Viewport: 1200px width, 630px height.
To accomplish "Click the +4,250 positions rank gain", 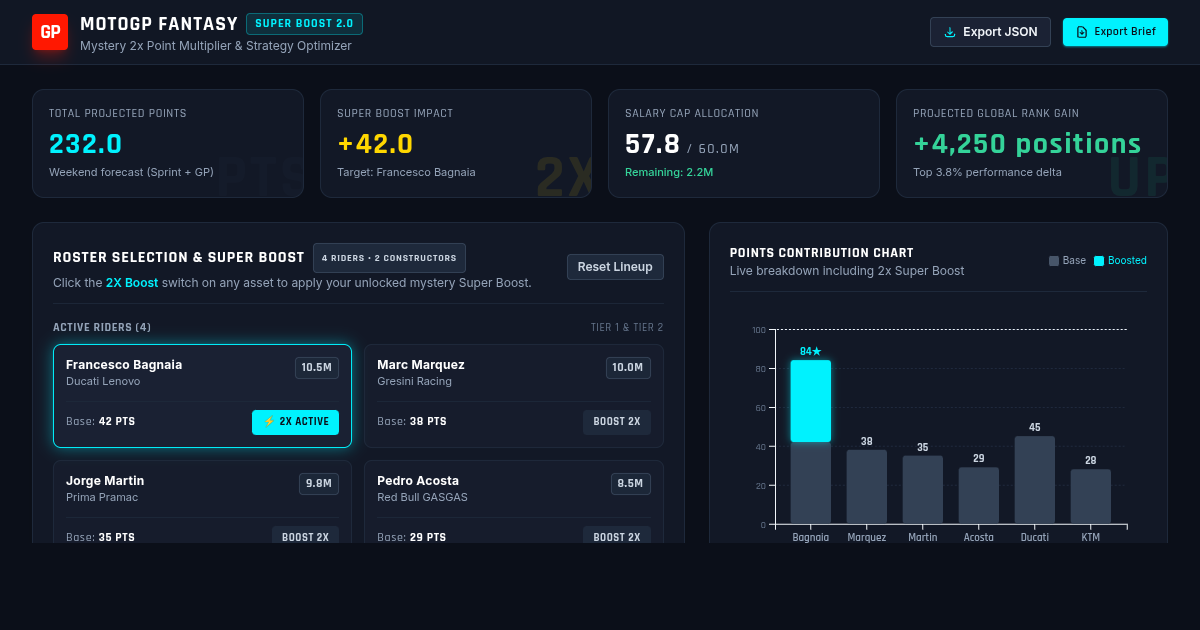I will 1027,144.
